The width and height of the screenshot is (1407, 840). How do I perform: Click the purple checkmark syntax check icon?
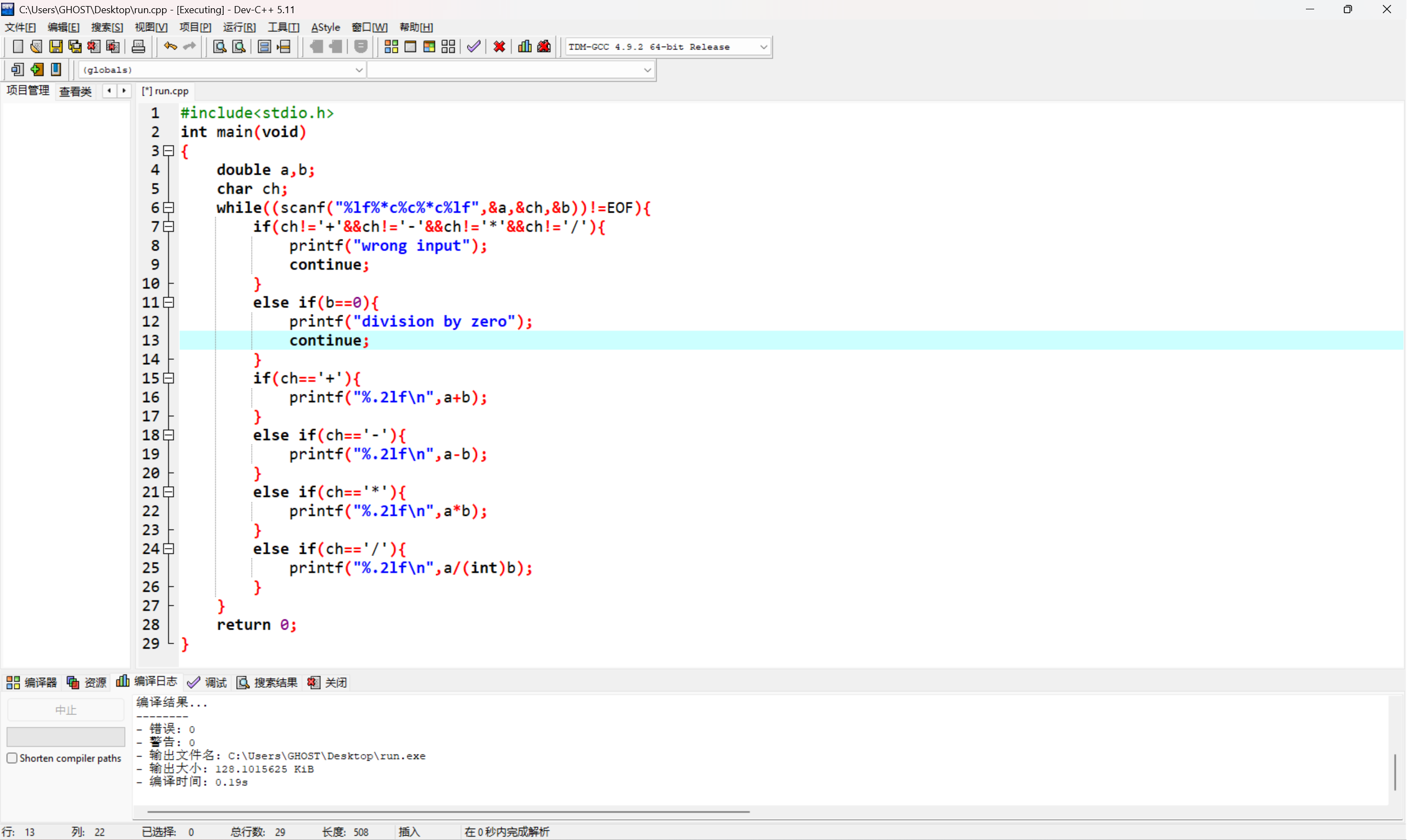(474, 47)
